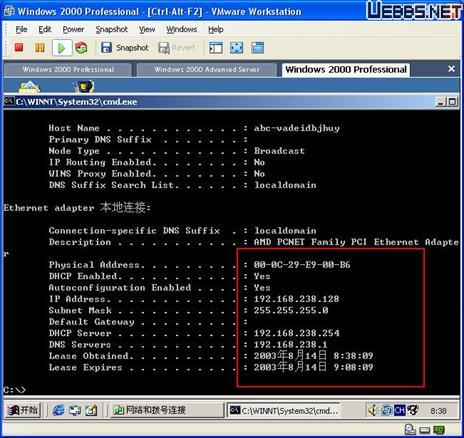Launch Internet Explorer from quick launch
The height and width of the screenshot is (438, 464).
pos(58,410)
